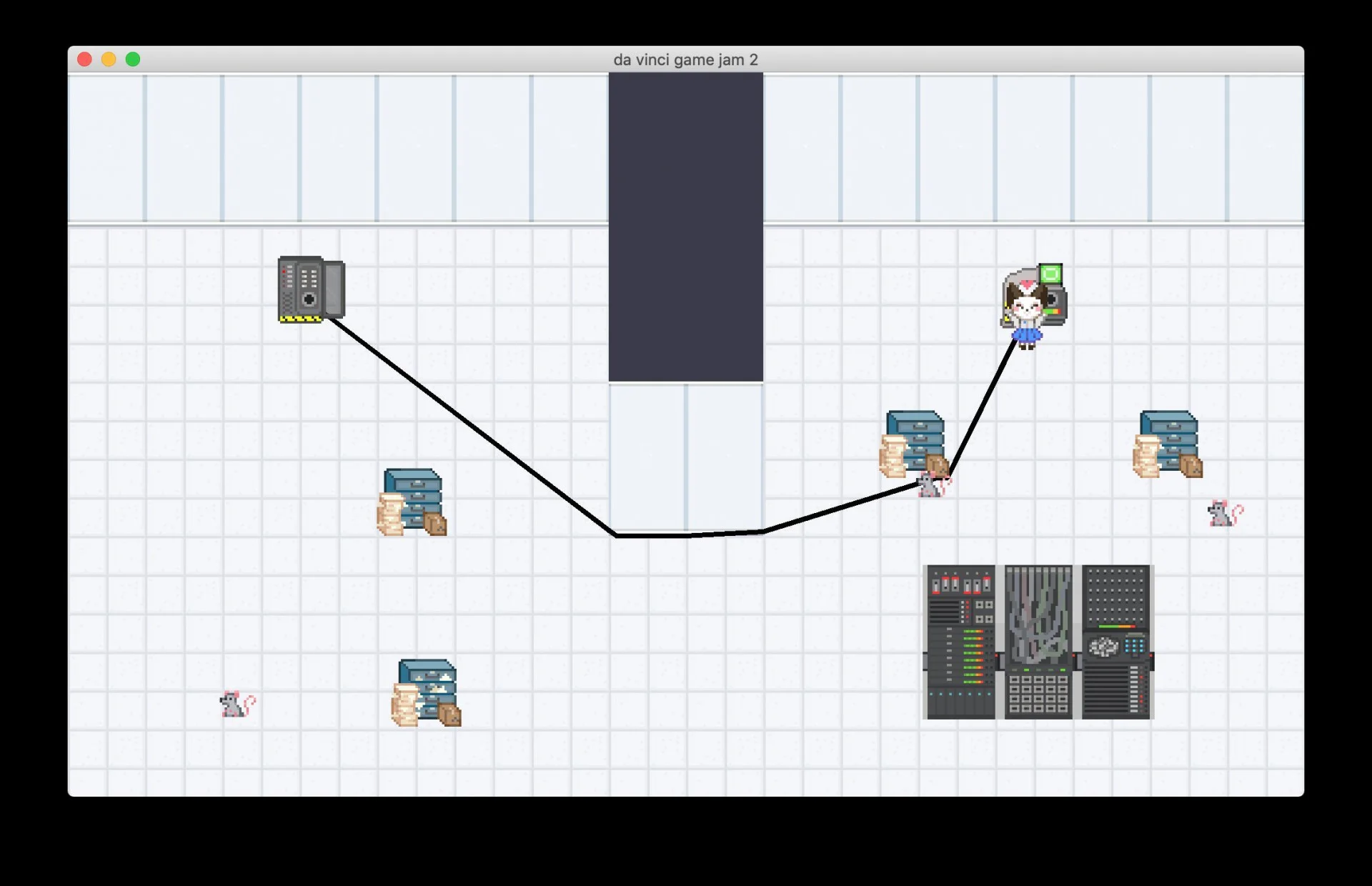1372x886 pixels.
Task: Click the filing cabinet nearest the right edge
Action: pos(1168,444)
